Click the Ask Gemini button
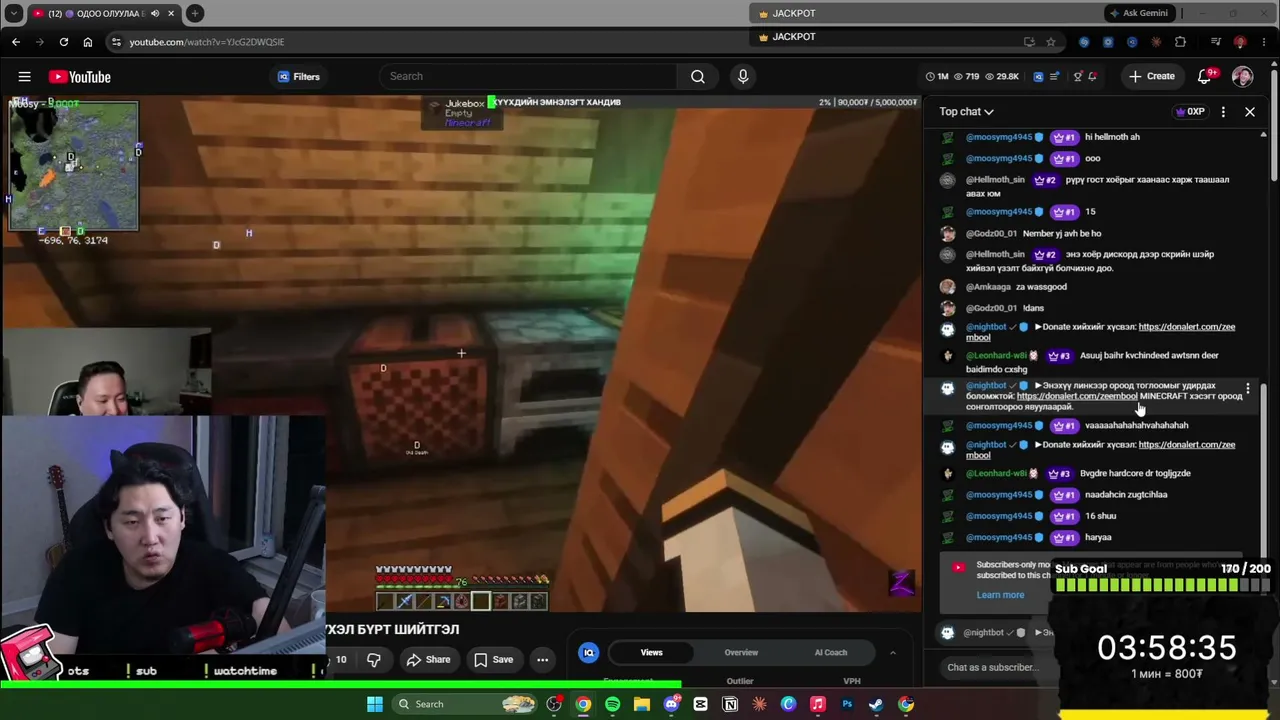Viewport: 1280px width, 720px height. point(1138,13)
